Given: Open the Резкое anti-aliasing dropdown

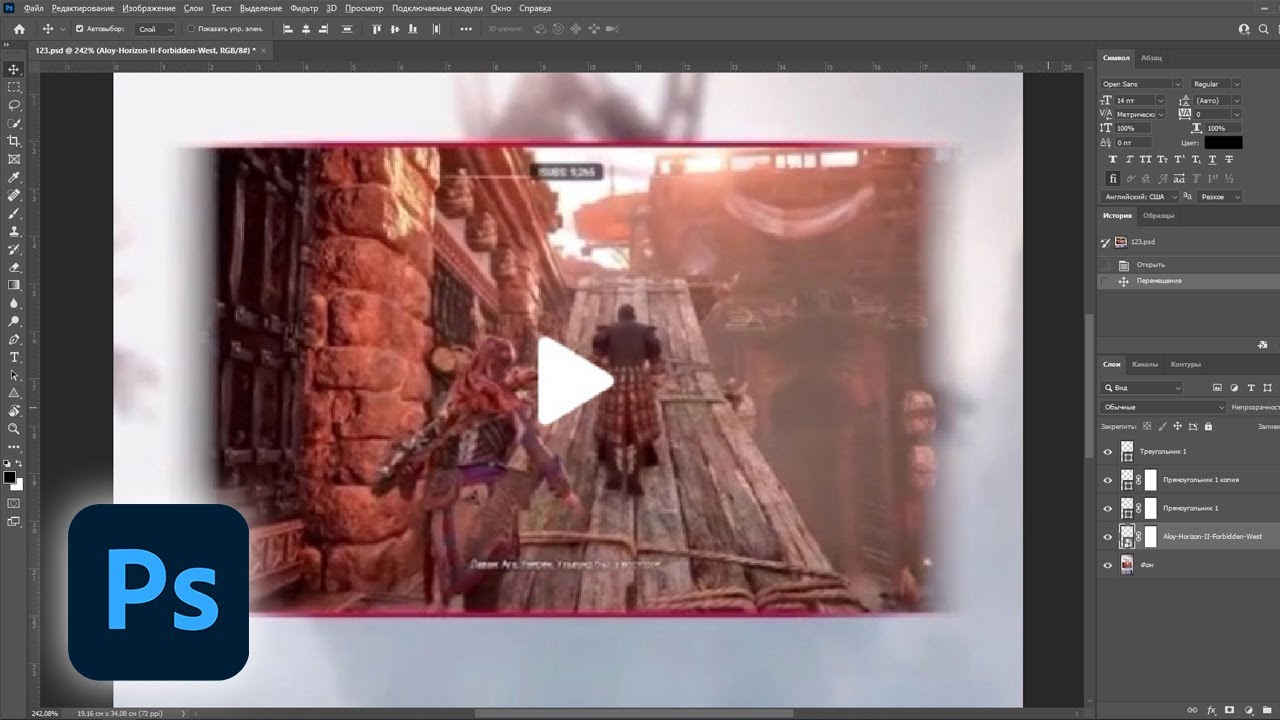Looking at the screenshot, I should [x=1220, y=197].
